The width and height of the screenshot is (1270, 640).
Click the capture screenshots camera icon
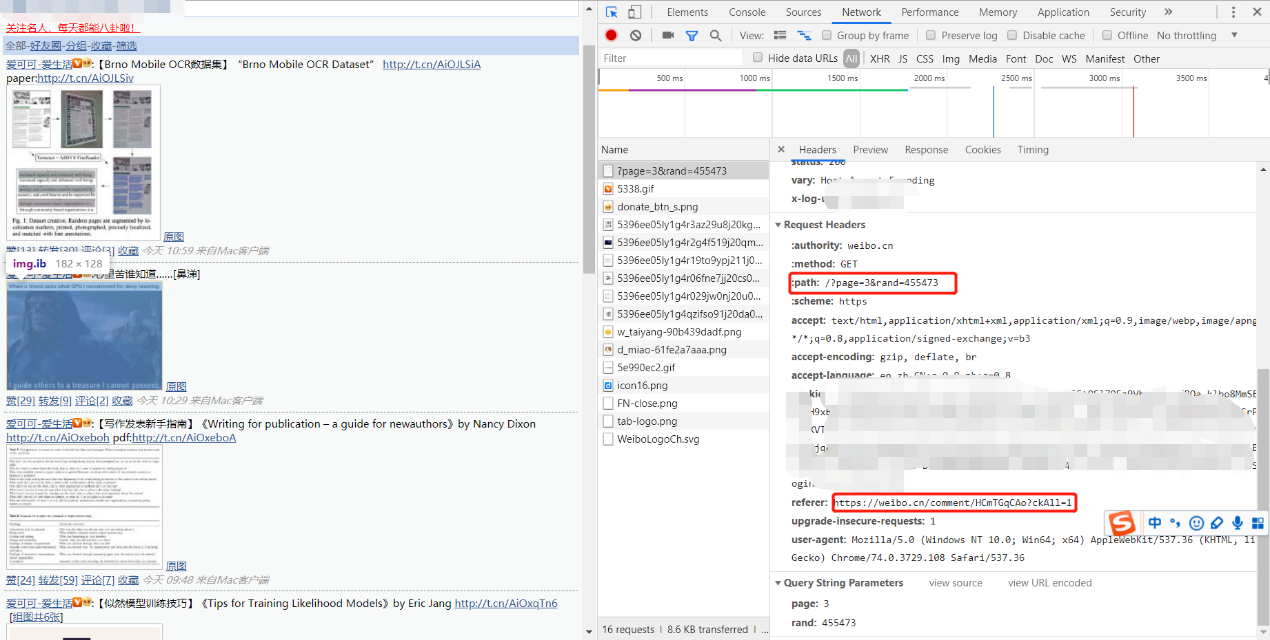point(667,35)
